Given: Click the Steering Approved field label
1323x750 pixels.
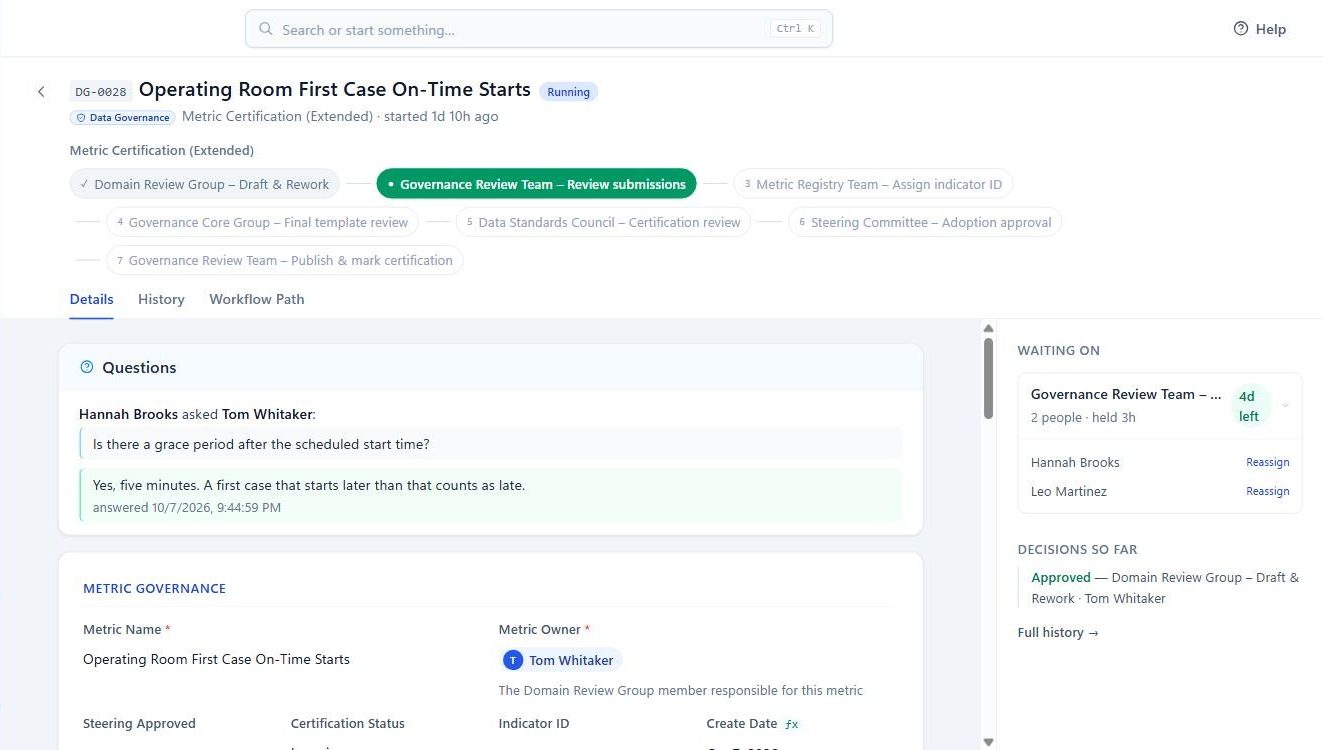Looking at the screenshot, I should 139,724.
